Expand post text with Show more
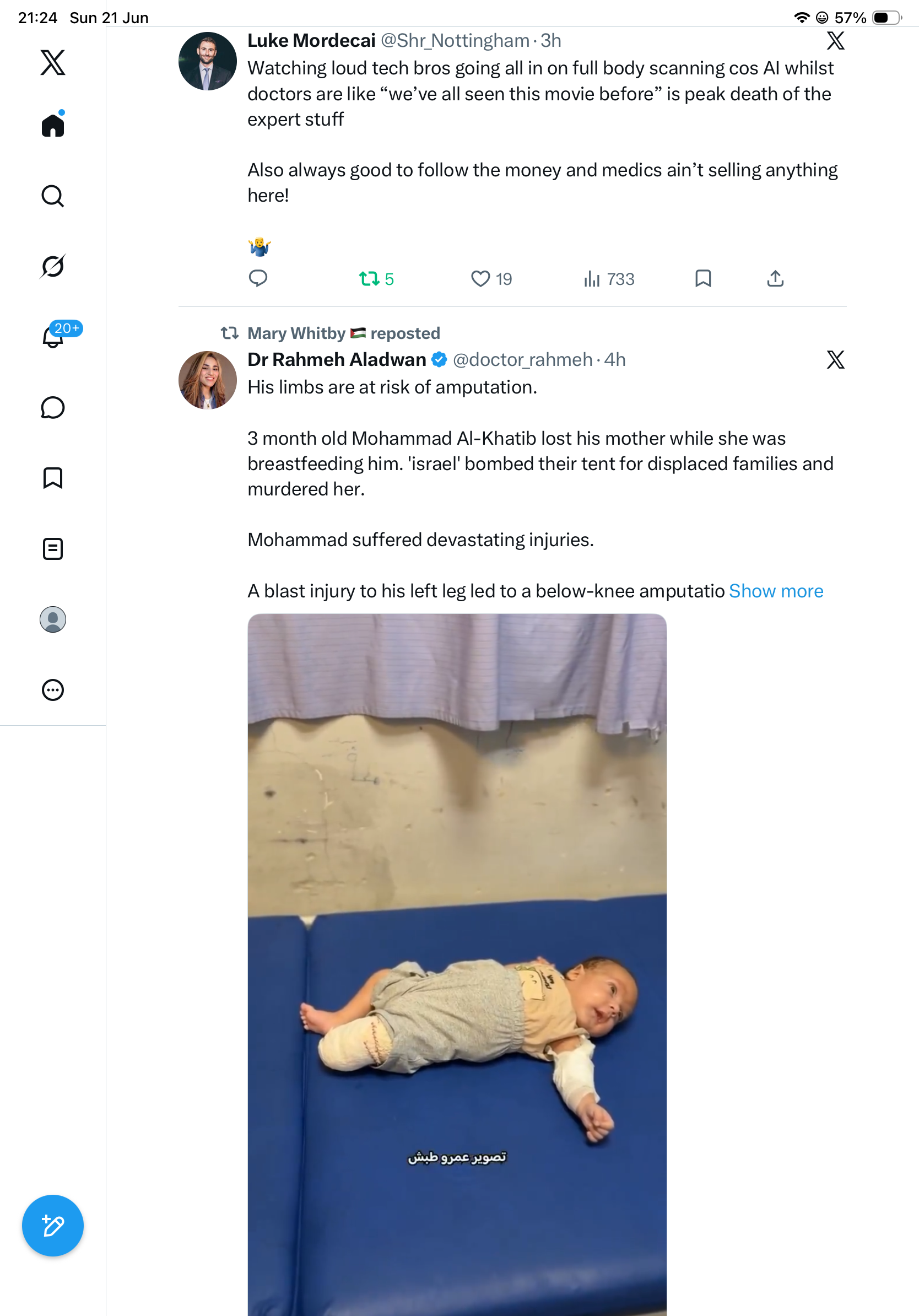 (x=776, y=591)
